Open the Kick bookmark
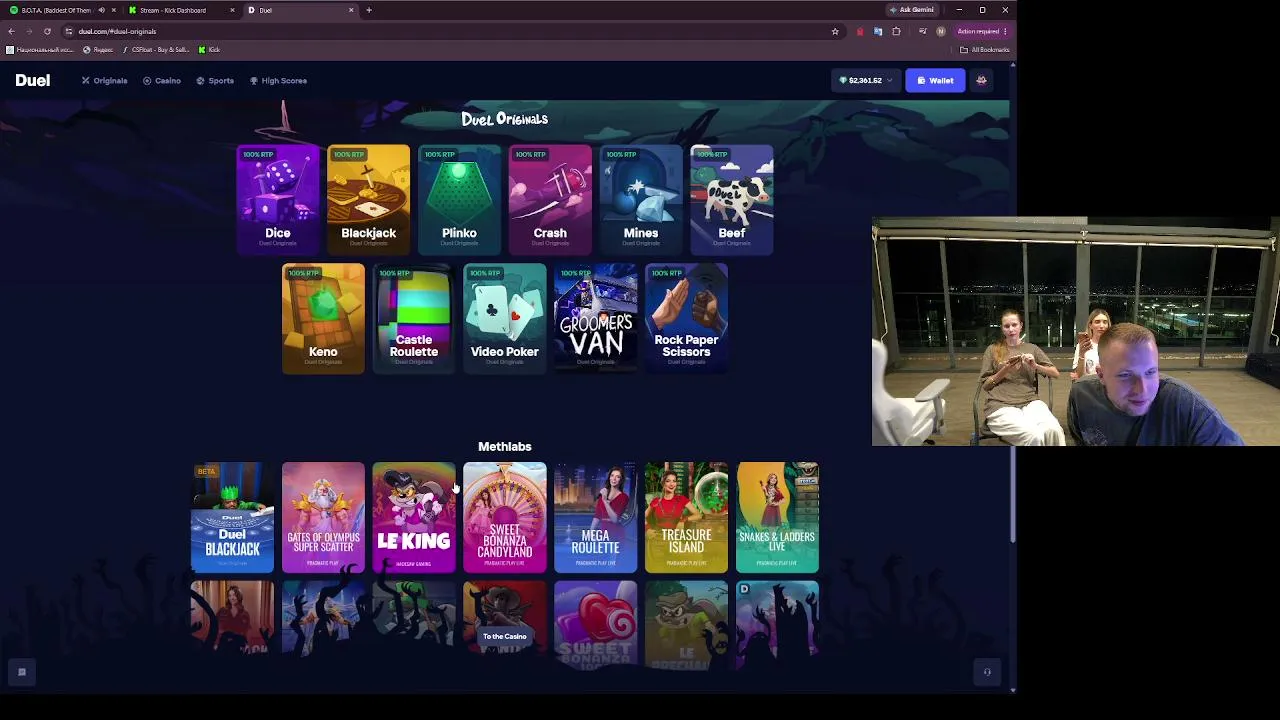This screenshot has width=1280, height=720. (x=209, y=50)
